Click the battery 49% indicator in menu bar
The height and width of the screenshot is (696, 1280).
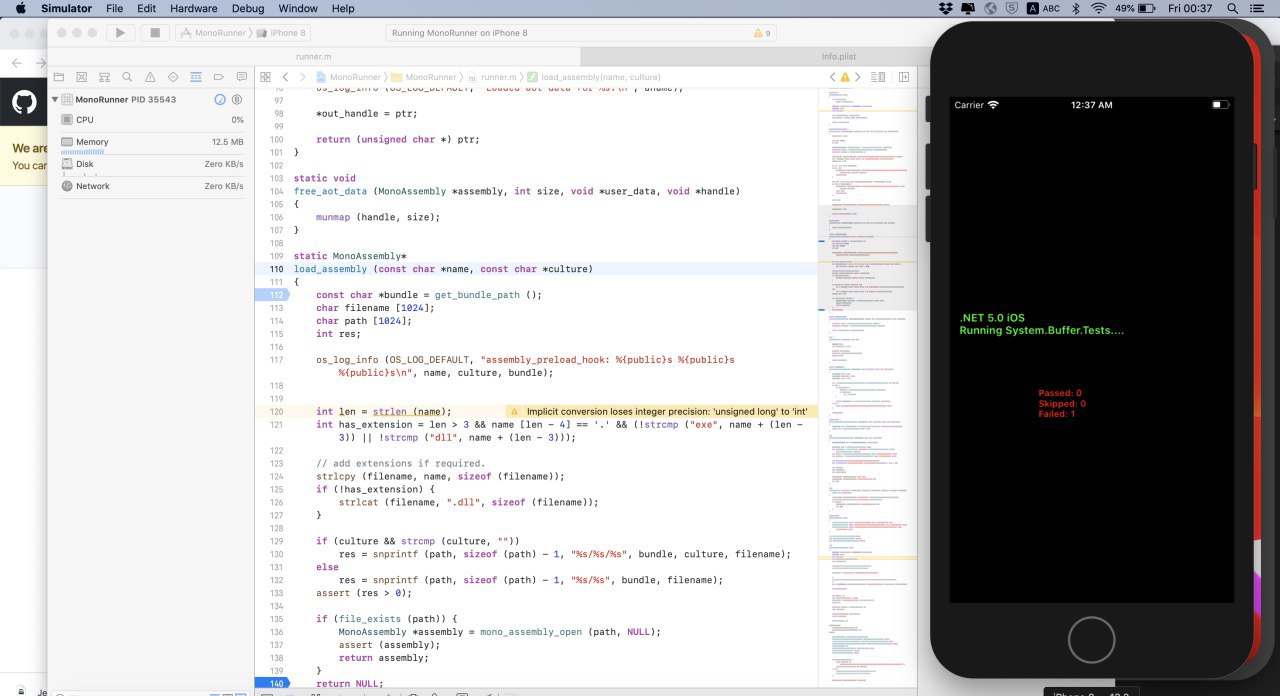1137,8
